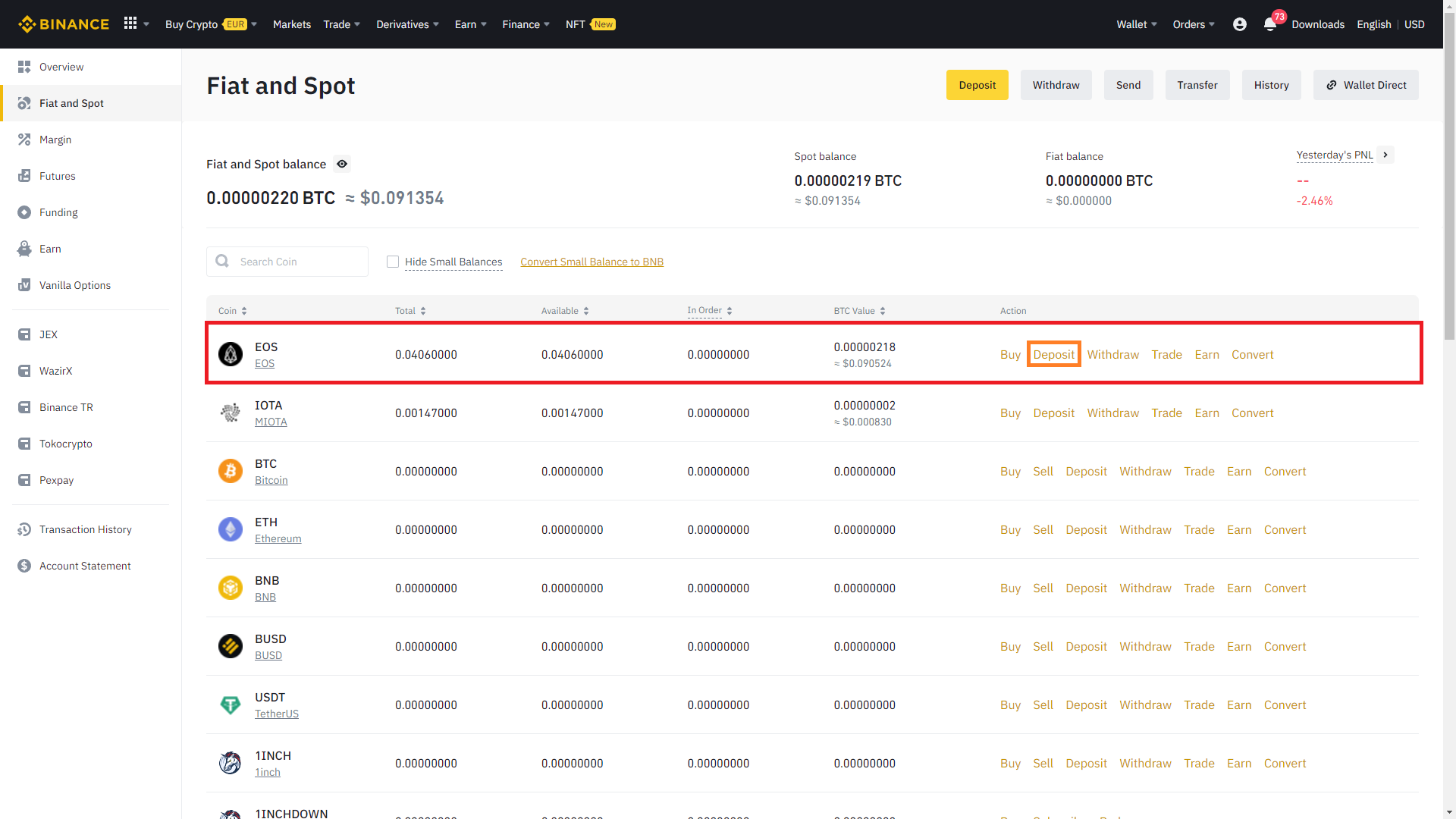Toggle balance visibility eye icon
Screen dimensions: 1456x819
pyautogui.click(x=342, y=164)
